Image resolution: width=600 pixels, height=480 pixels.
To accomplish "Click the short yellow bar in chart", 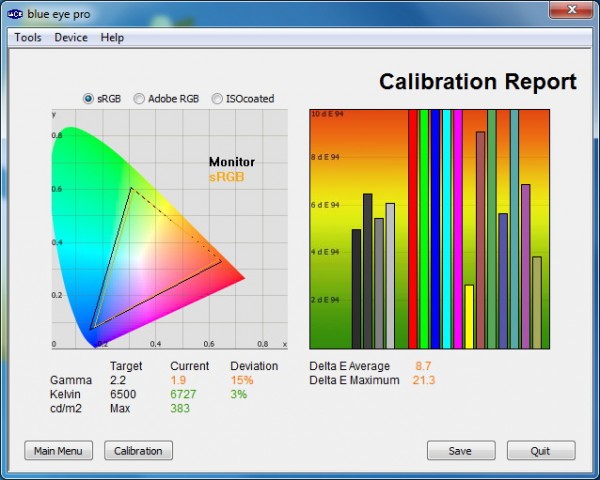I will (469, 317).
